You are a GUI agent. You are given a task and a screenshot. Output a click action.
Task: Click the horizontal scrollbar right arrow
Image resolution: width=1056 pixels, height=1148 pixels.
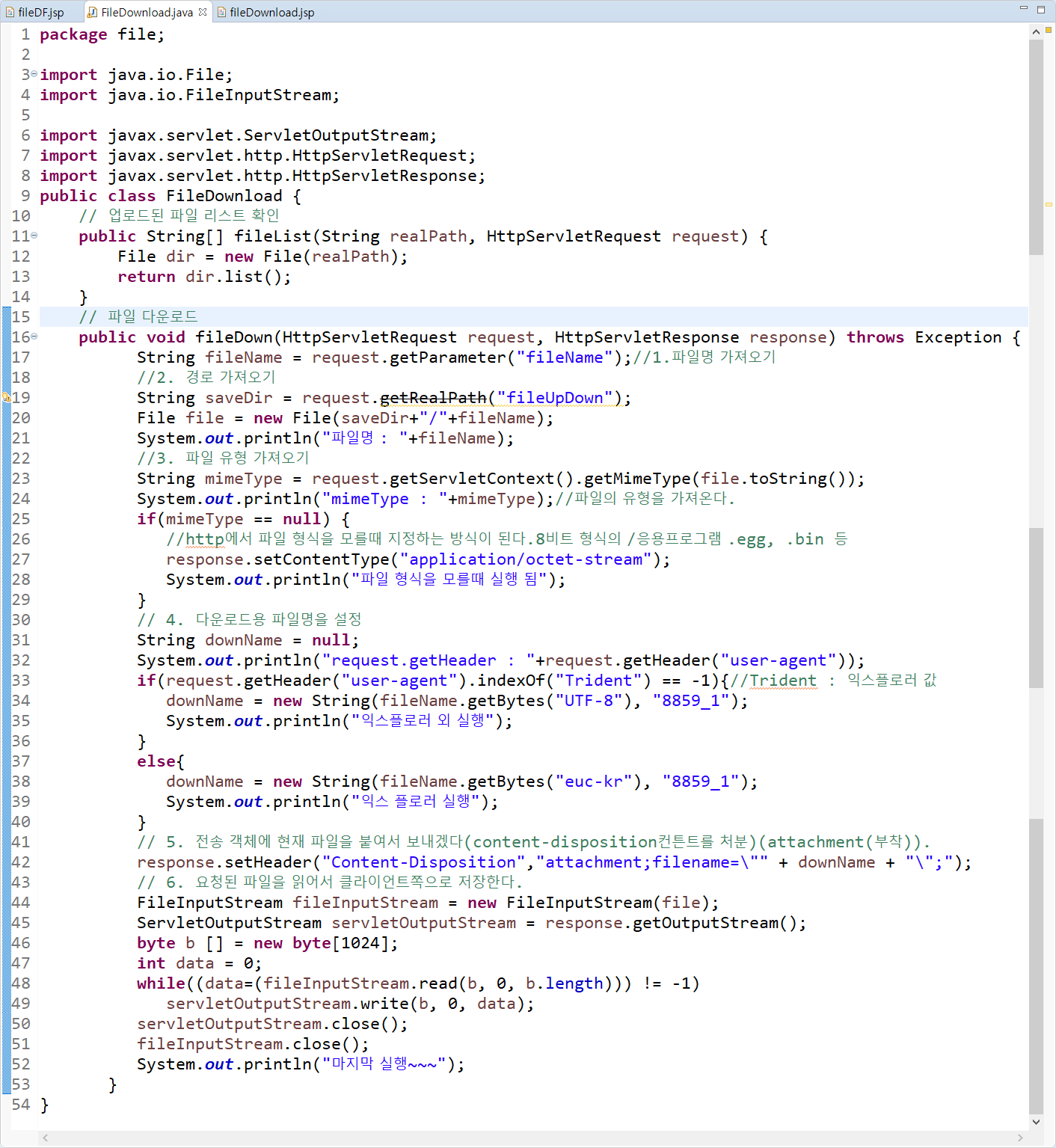coord(1020,1138)
